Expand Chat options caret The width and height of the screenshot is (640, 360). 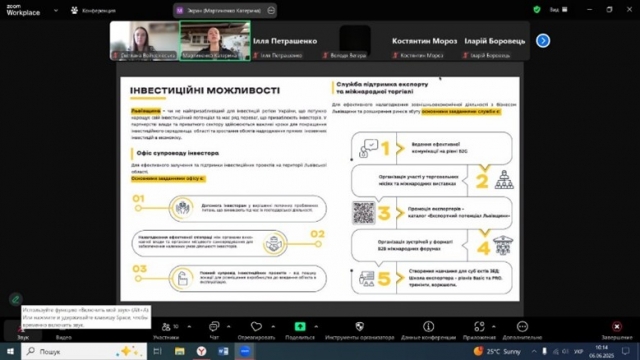229,327
